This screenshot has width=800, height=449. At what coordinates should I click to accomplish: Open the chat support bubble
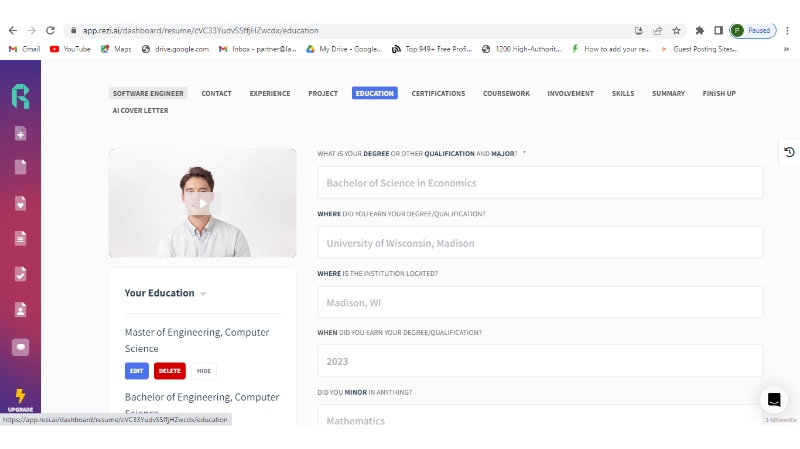(773, 400)
